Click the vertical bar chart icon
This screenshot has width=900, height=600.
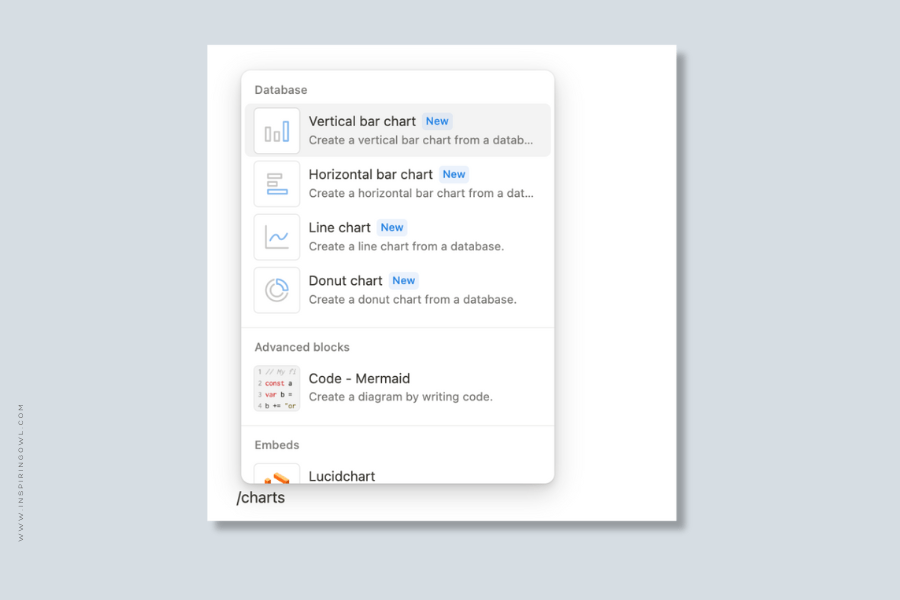point(277,131)
